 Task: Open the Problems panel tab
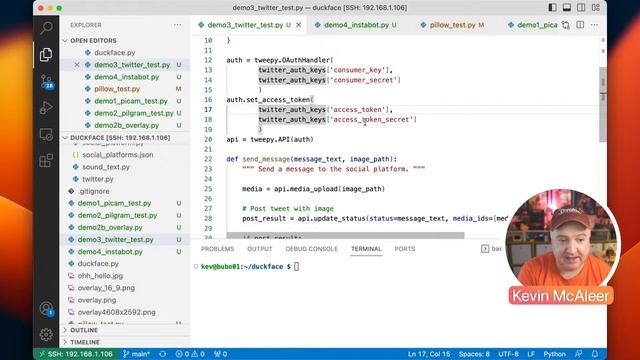pos(217,249)
